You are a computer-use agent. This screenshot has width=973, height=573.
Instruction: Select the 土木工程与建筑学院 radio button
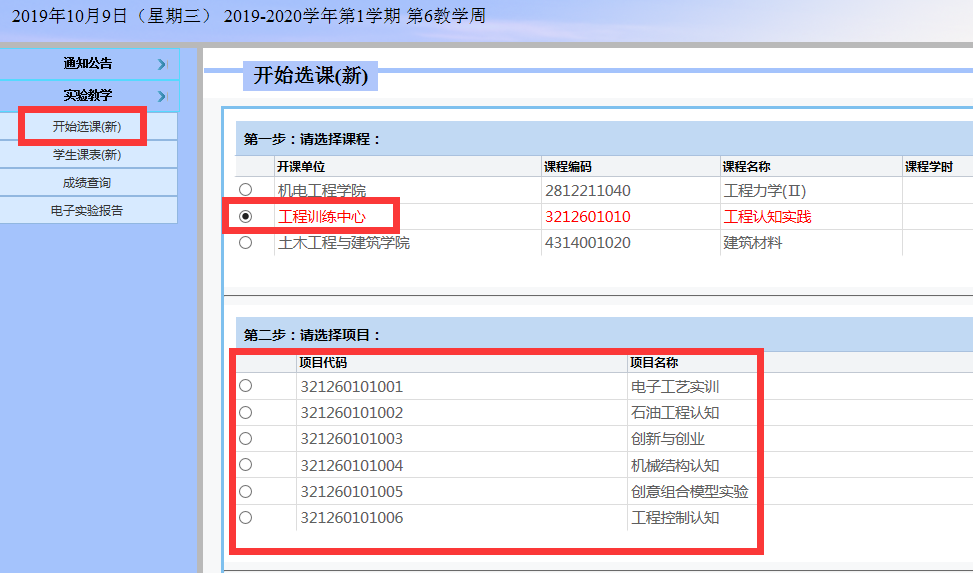(x=245, y=242)
